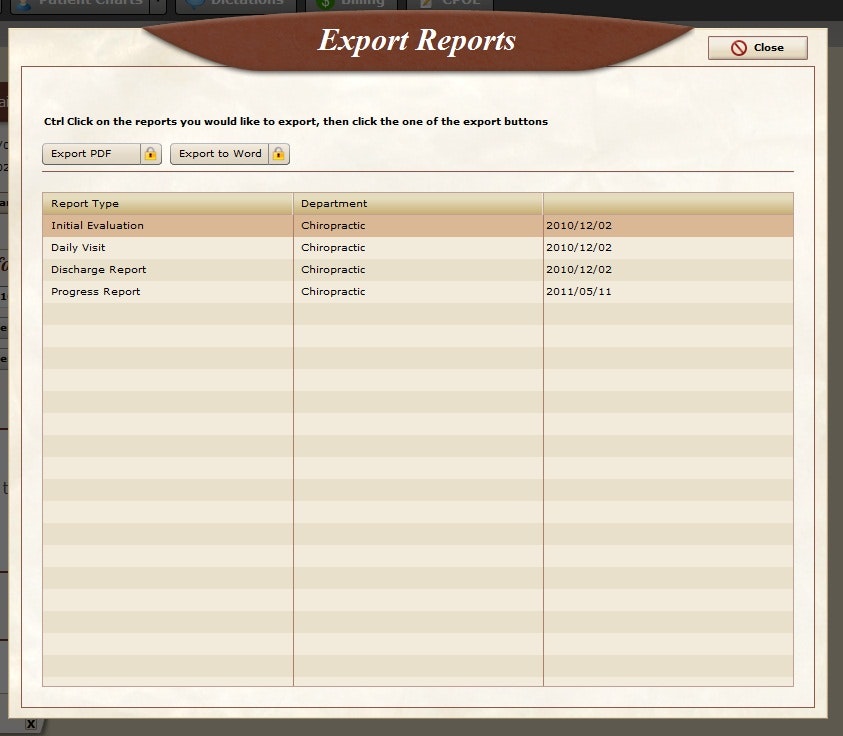This screenshot has height=736, width=843.
Task: Open the Billing tab in background
Action: point(351,4)
